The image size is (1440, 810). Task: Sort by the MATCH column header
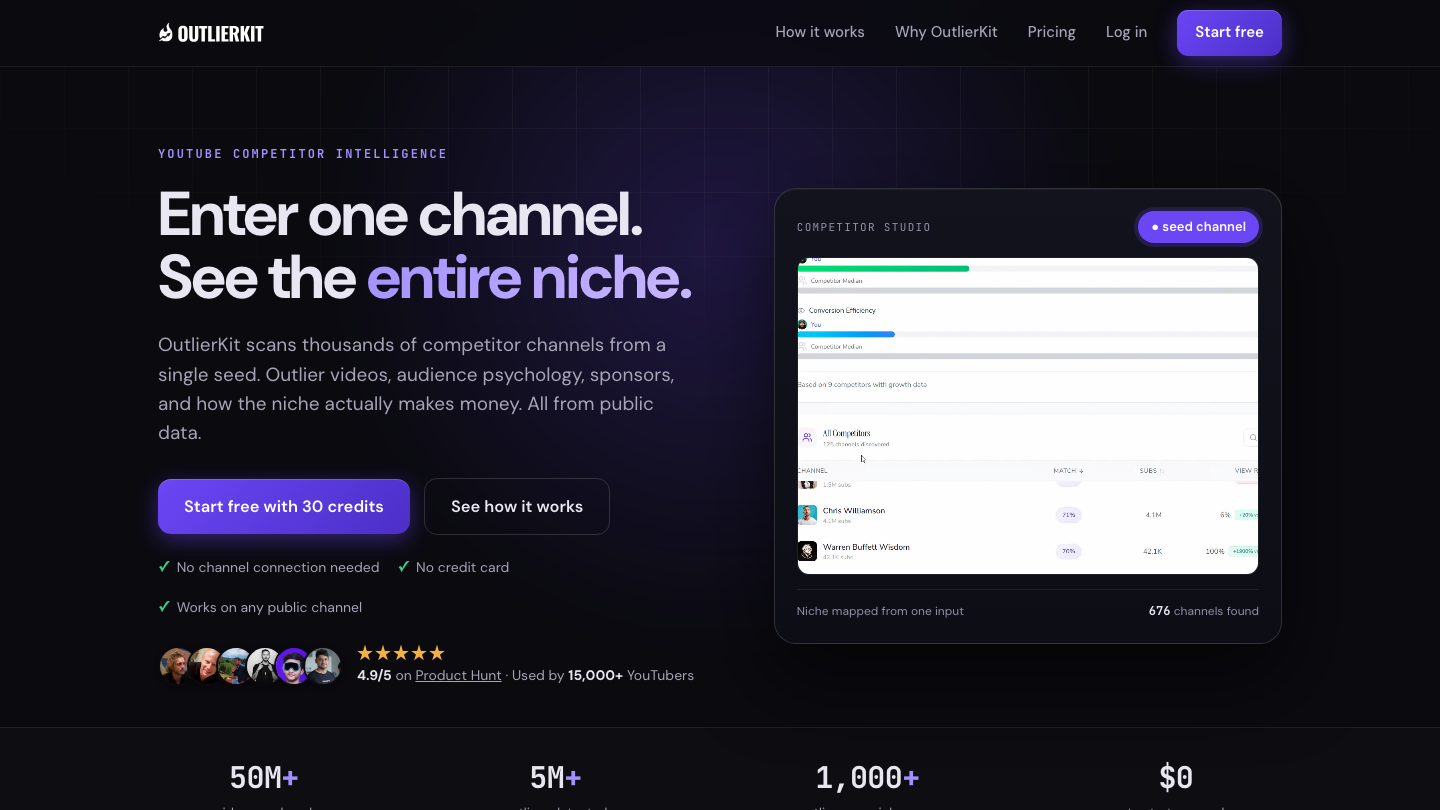coord(1068,470)
